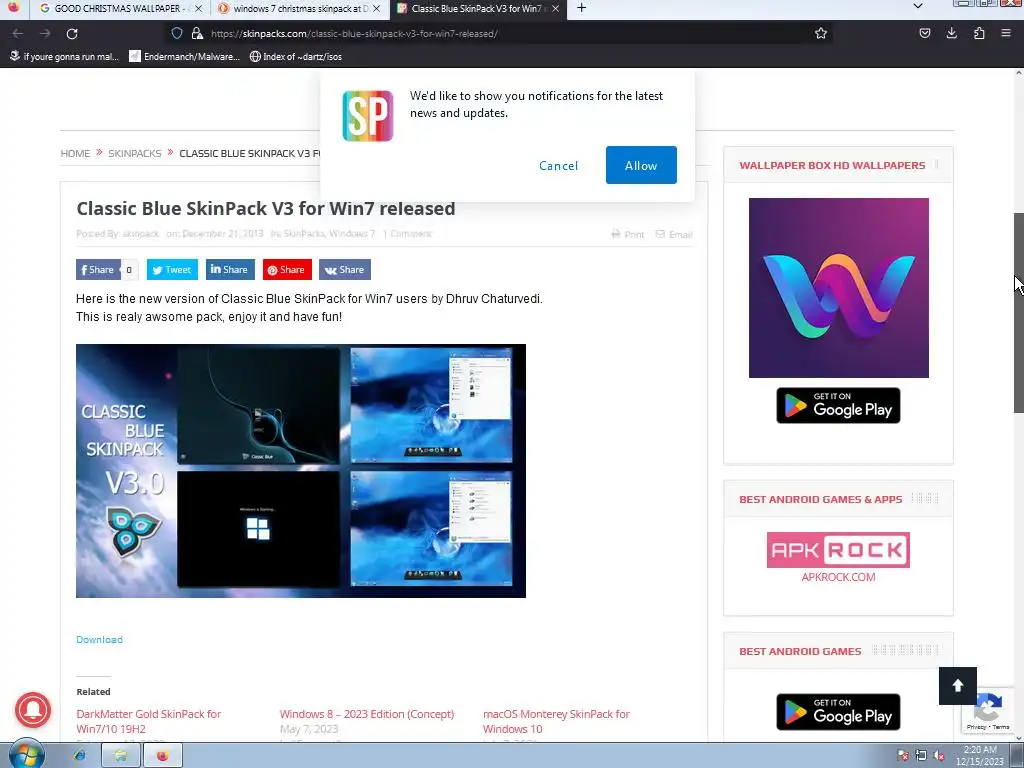Open the Windows 7 category link
Viewport: 1024px width, 768px height.
352,234
